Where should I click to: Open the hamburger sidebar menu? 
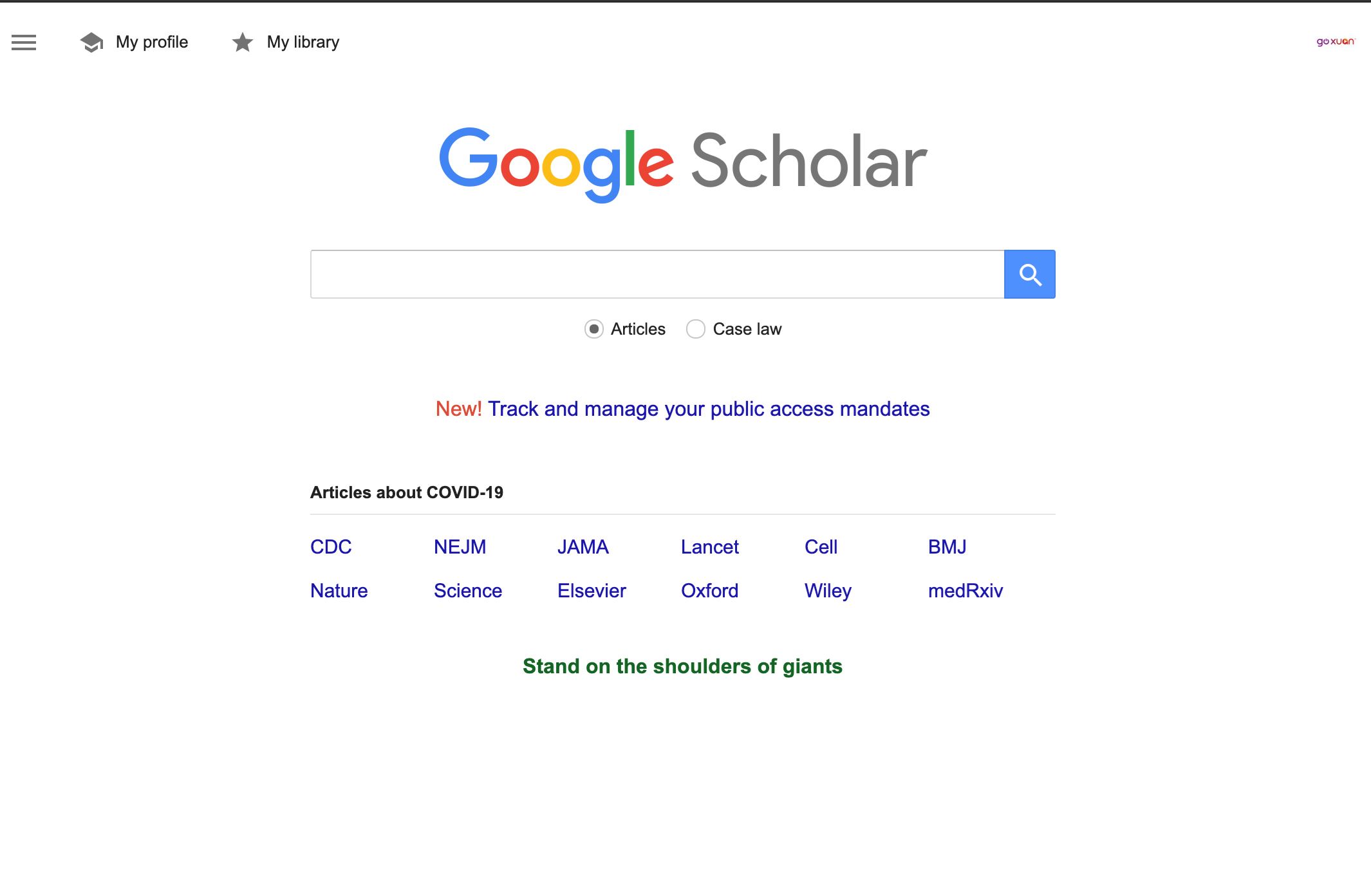click(x=24, y=42)
